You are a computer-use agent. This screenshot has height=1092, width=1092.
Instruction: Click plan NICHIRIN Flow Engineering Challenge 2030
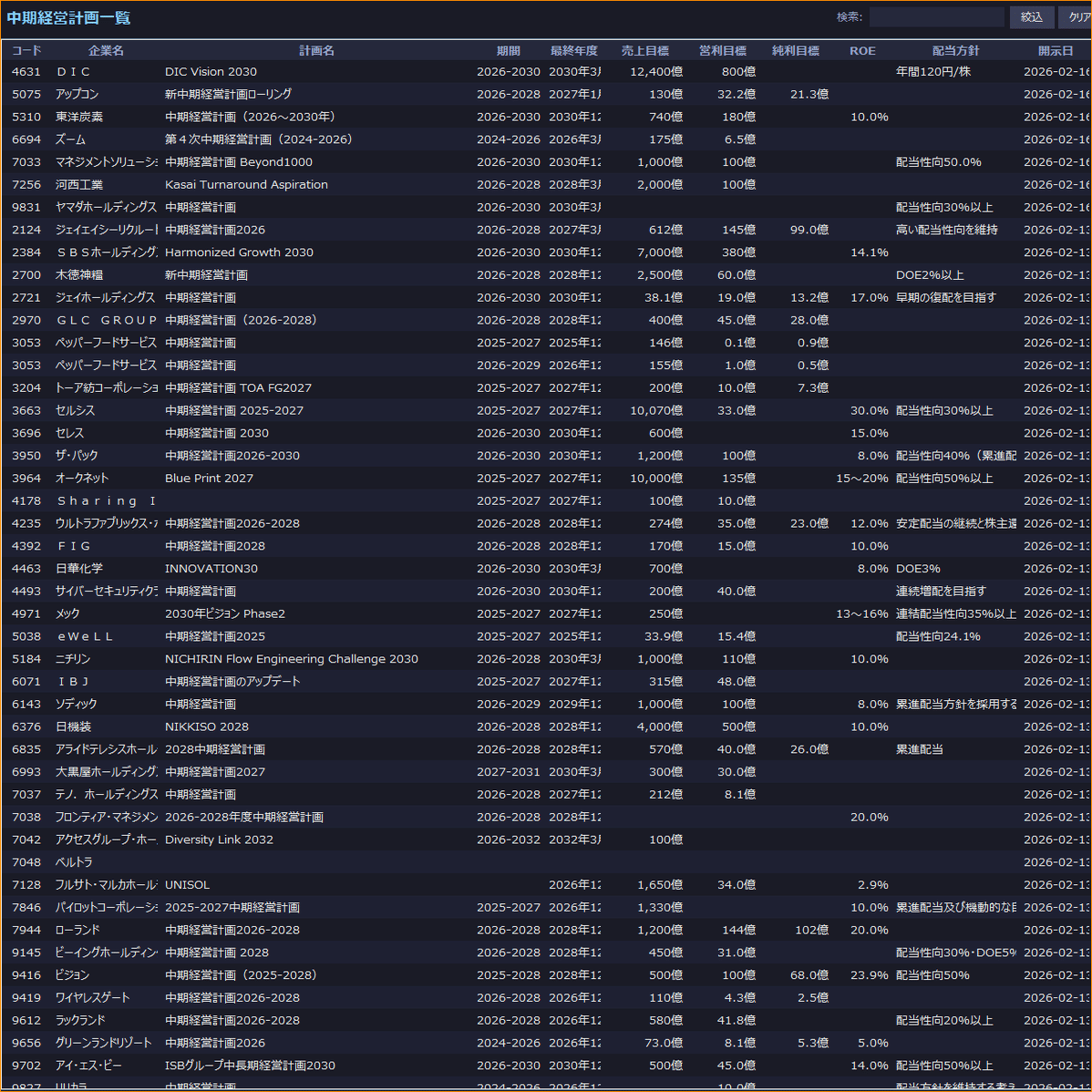[x=291, y=659]
